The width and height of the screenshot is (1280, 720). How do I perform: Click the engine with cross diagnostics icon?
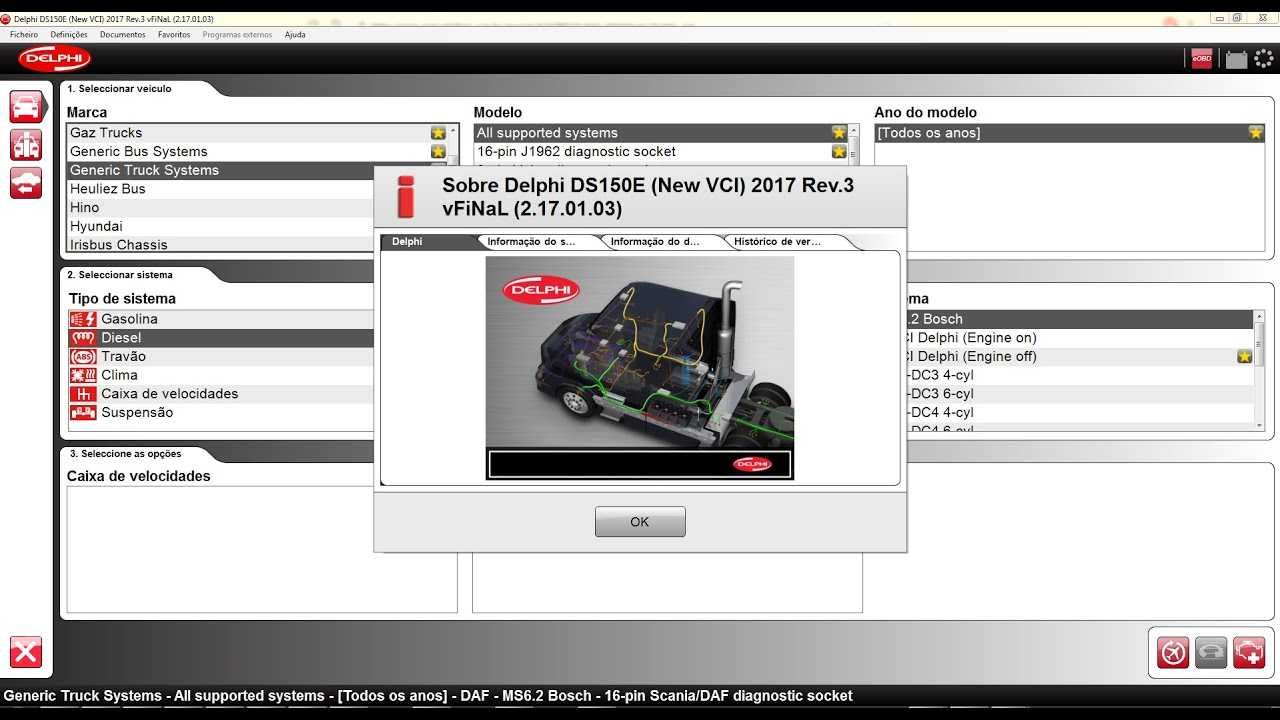1249,652
